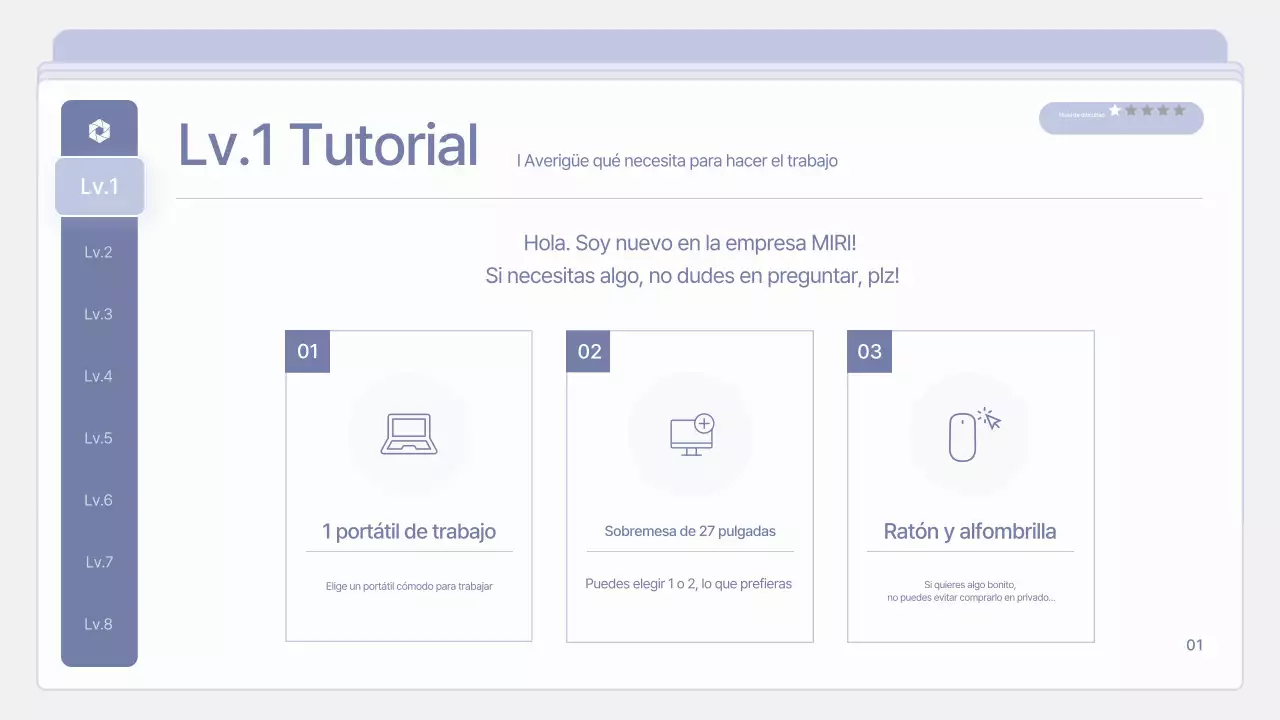Click the filled white difficulty star

coord(1114,110)
